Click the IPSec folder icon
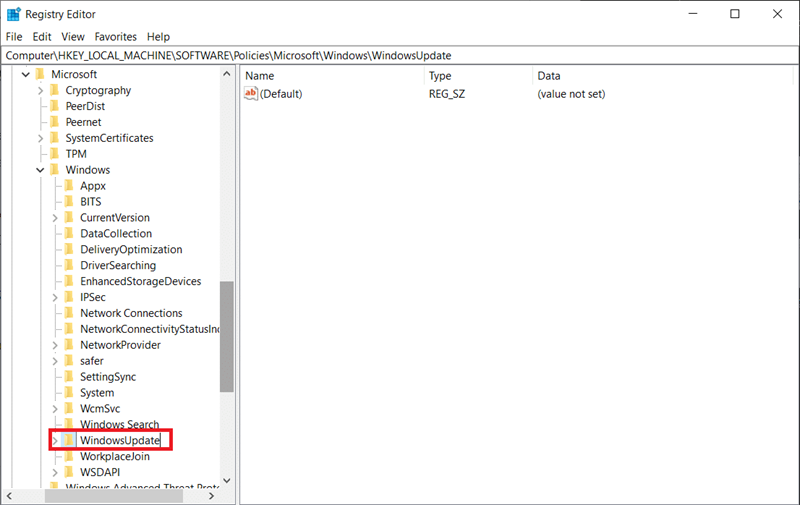This screenshot has width=801, height=506. point(69,297)
